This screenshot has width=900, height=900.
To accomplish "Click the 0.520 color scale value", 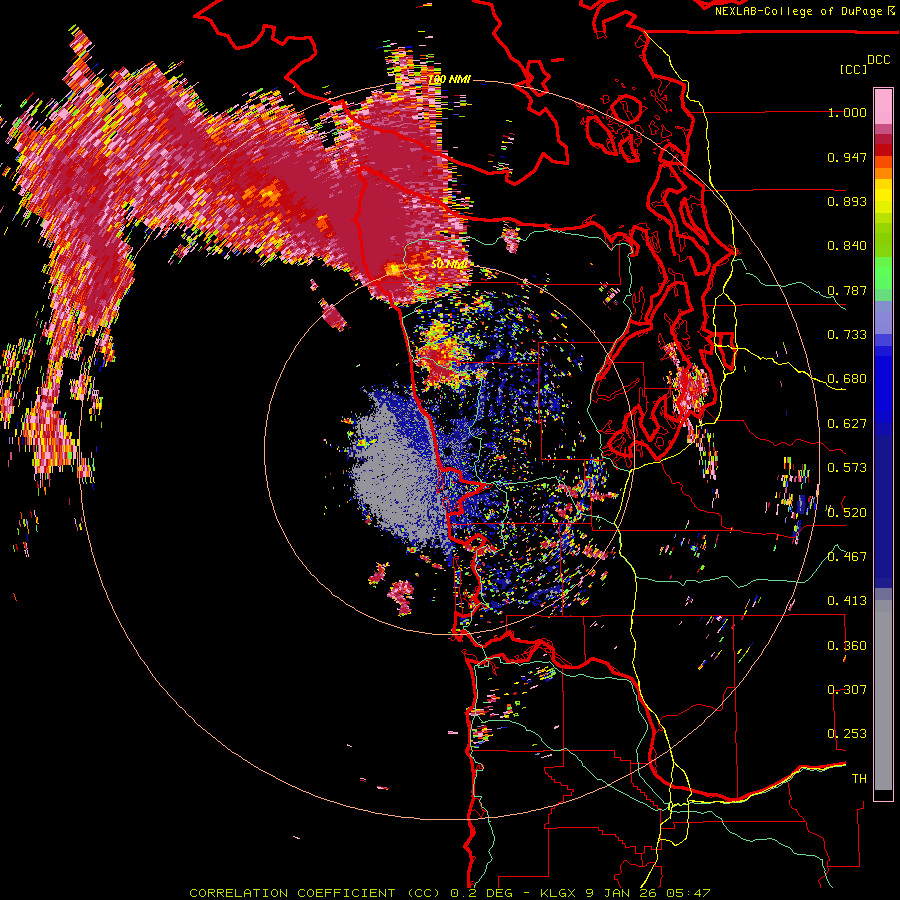I will tap(847, 513).
